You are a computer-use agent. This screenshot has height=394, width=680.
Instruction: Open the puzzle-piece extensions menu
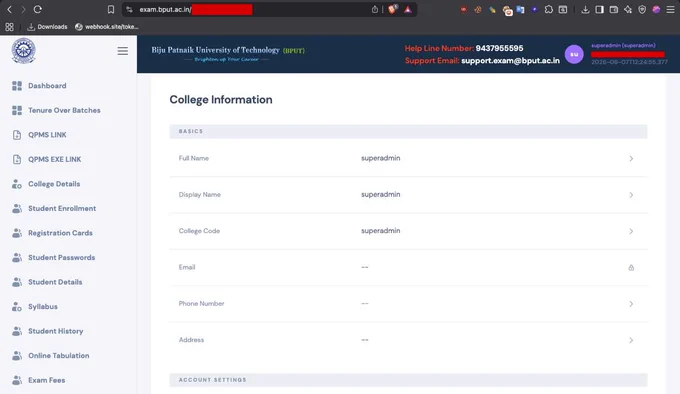pyautogui.click(x=549, y=9)
